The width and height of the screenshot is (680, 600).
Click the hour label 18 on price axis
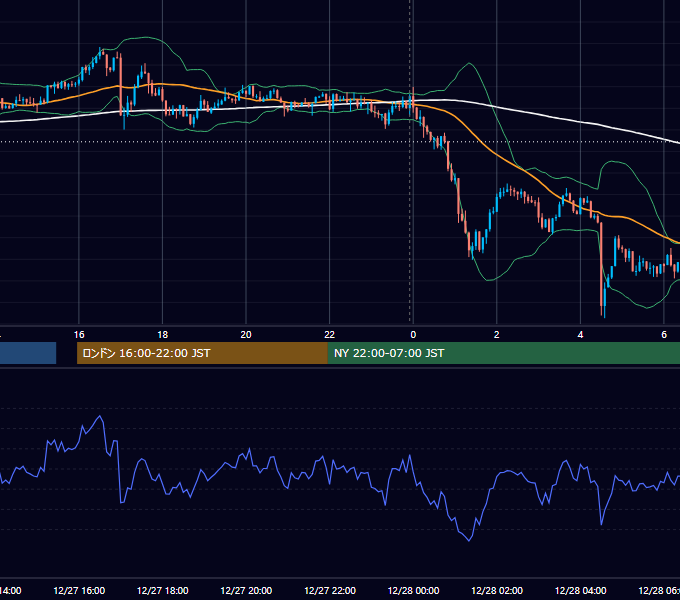click(x=163, y=335)
